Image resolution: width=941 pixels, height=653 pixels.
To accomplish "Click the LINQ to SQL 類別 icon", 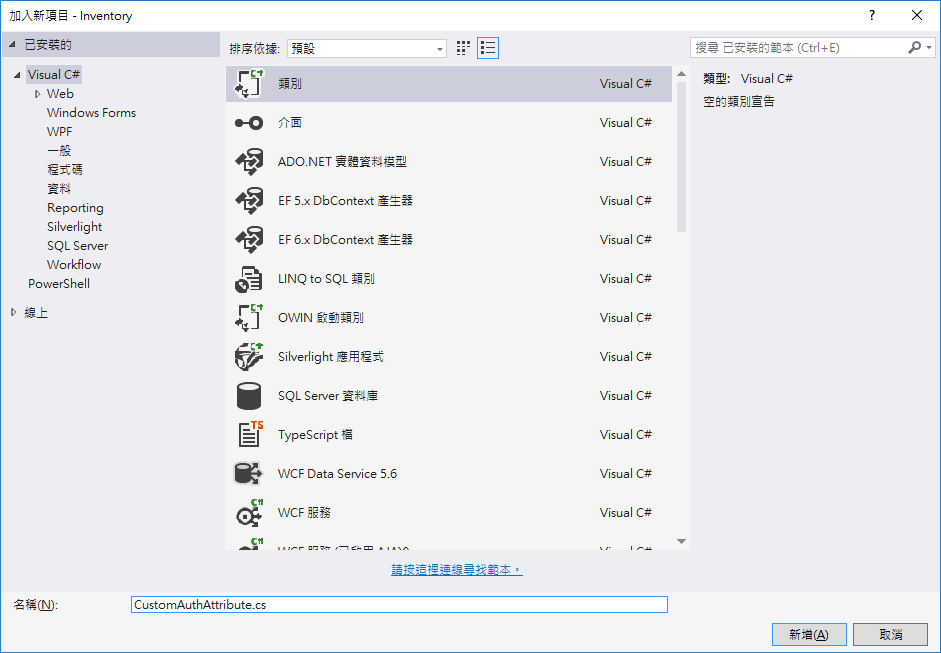I will click(249, 279).
